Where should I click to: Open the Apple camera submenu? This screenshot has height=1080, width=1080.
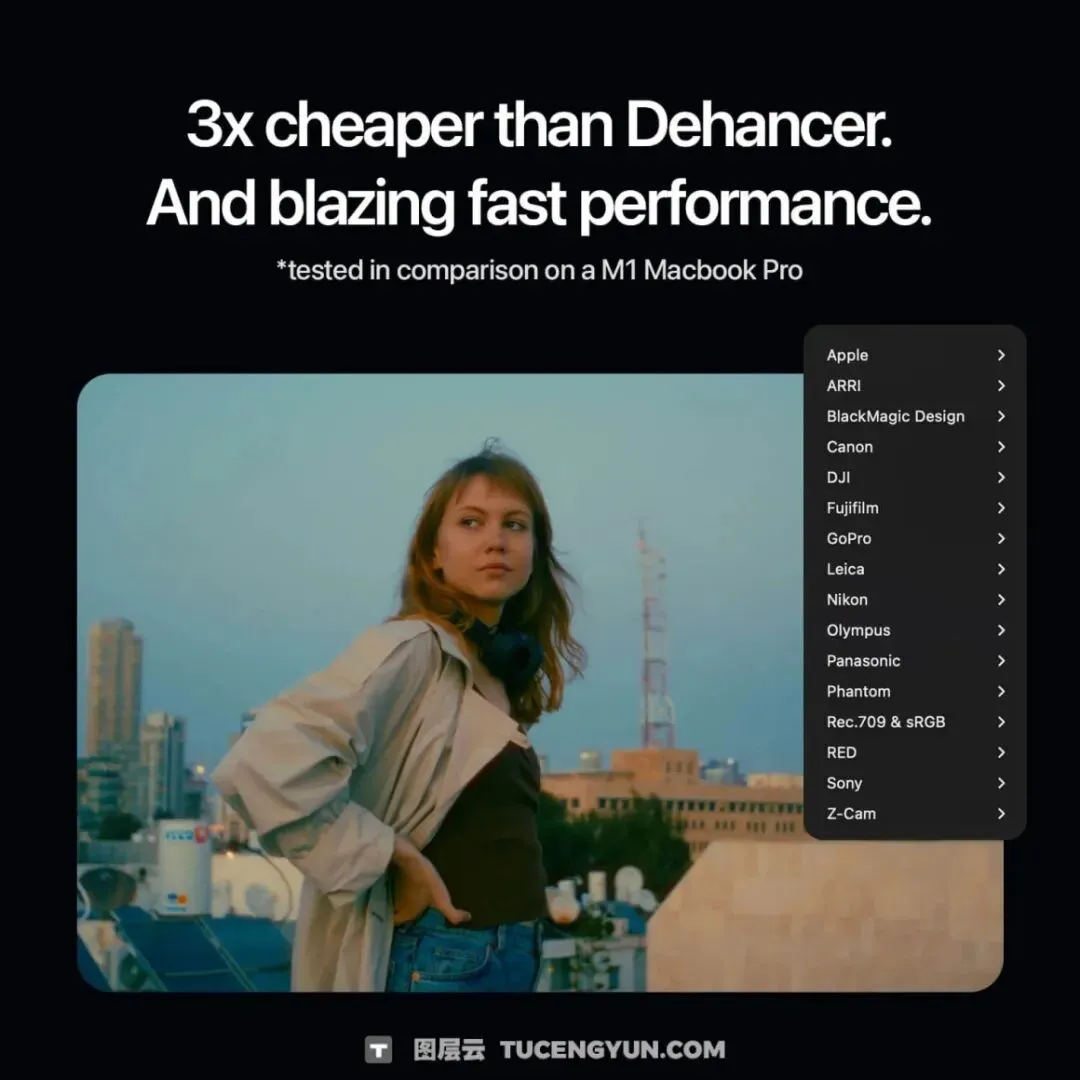pyautogui.click(x=915, y=355)
